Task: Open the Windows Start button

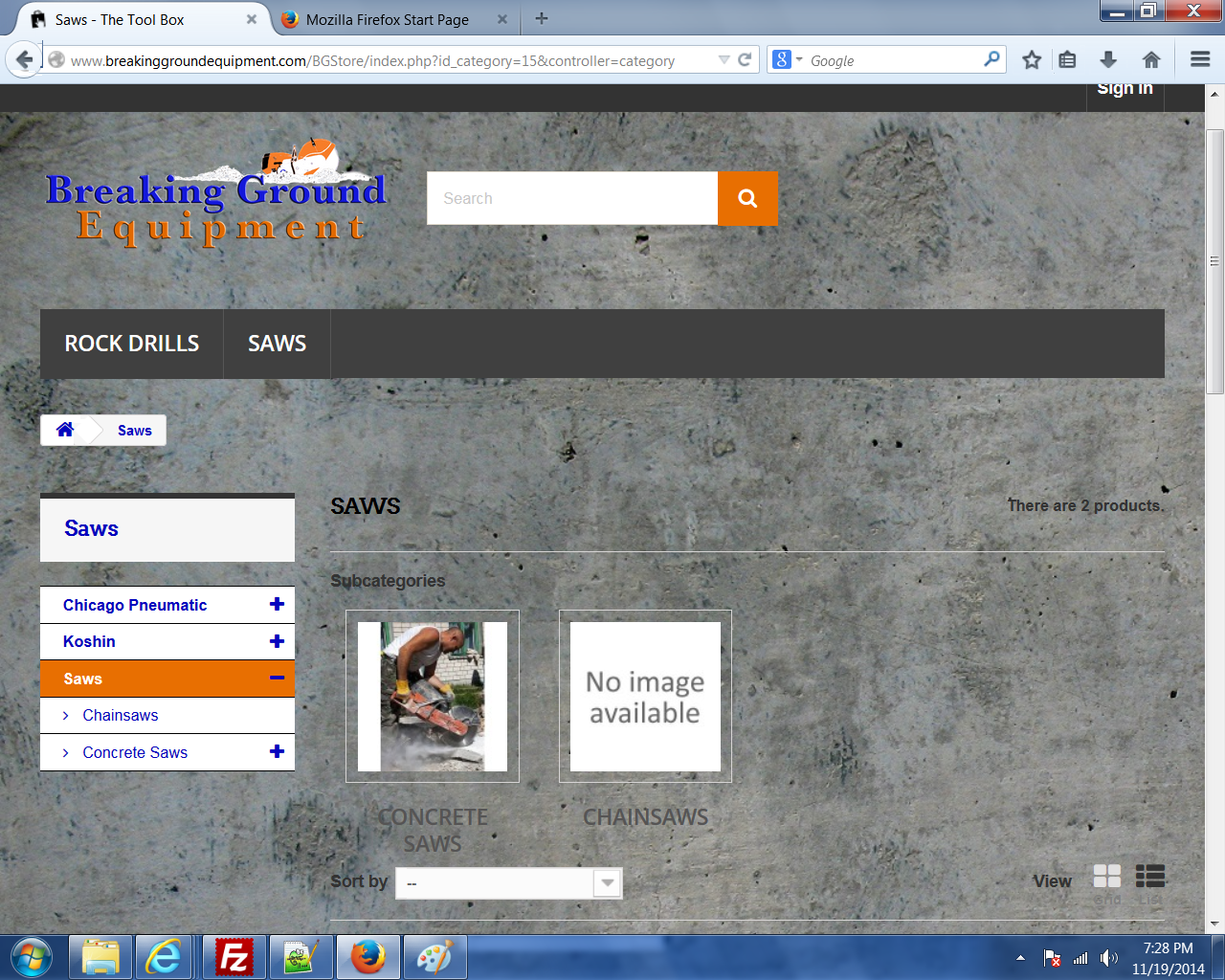Action: [x=32, y=957]
